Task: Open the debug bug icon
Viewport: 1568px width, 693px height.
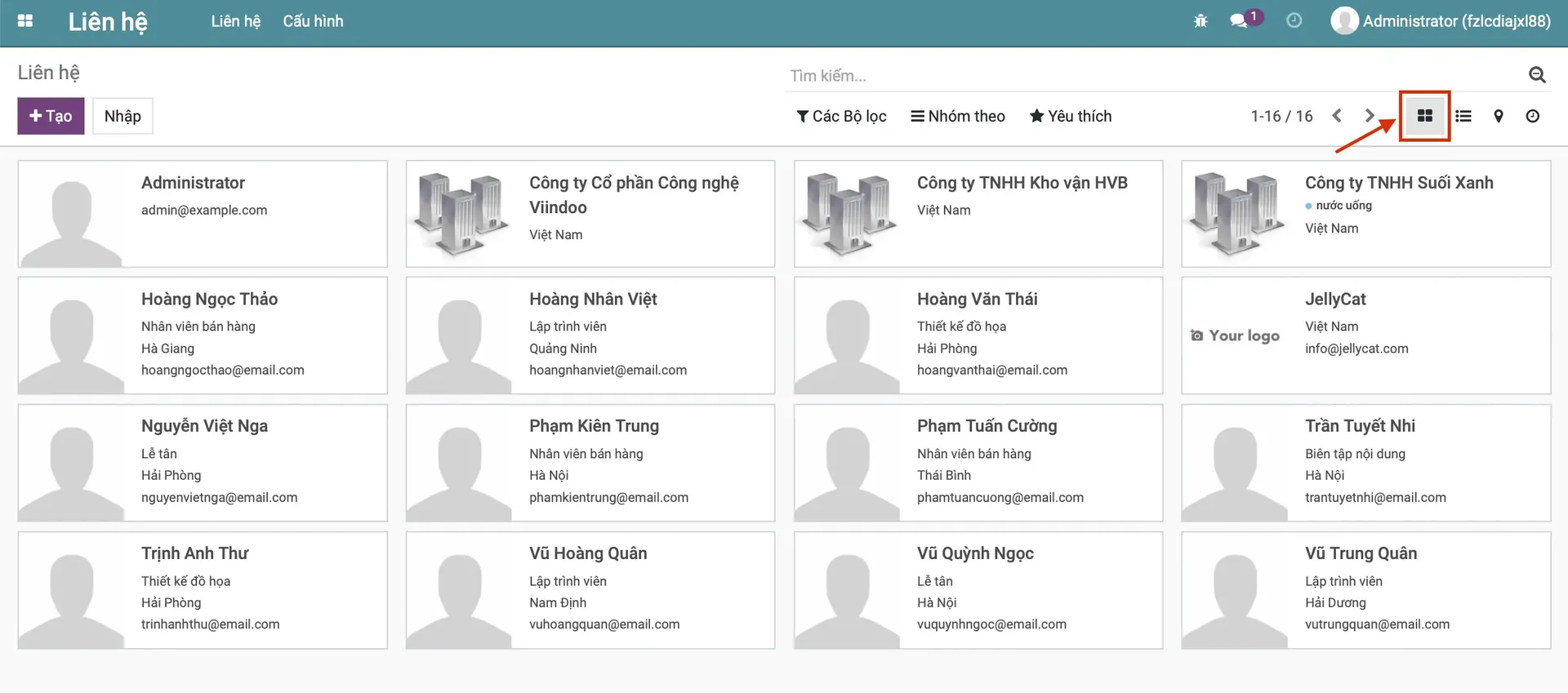Action: coord(1200,21)
